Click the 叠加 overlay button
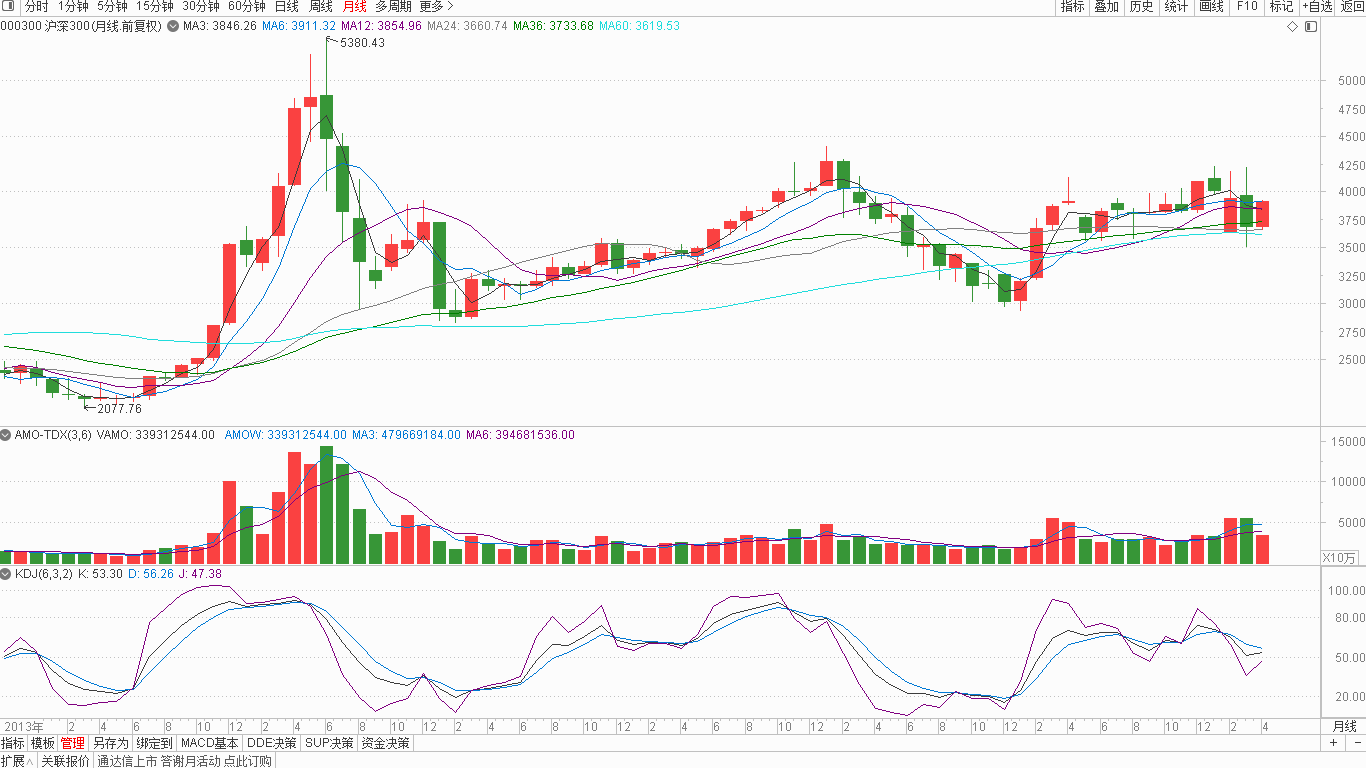 point(1106,7)
